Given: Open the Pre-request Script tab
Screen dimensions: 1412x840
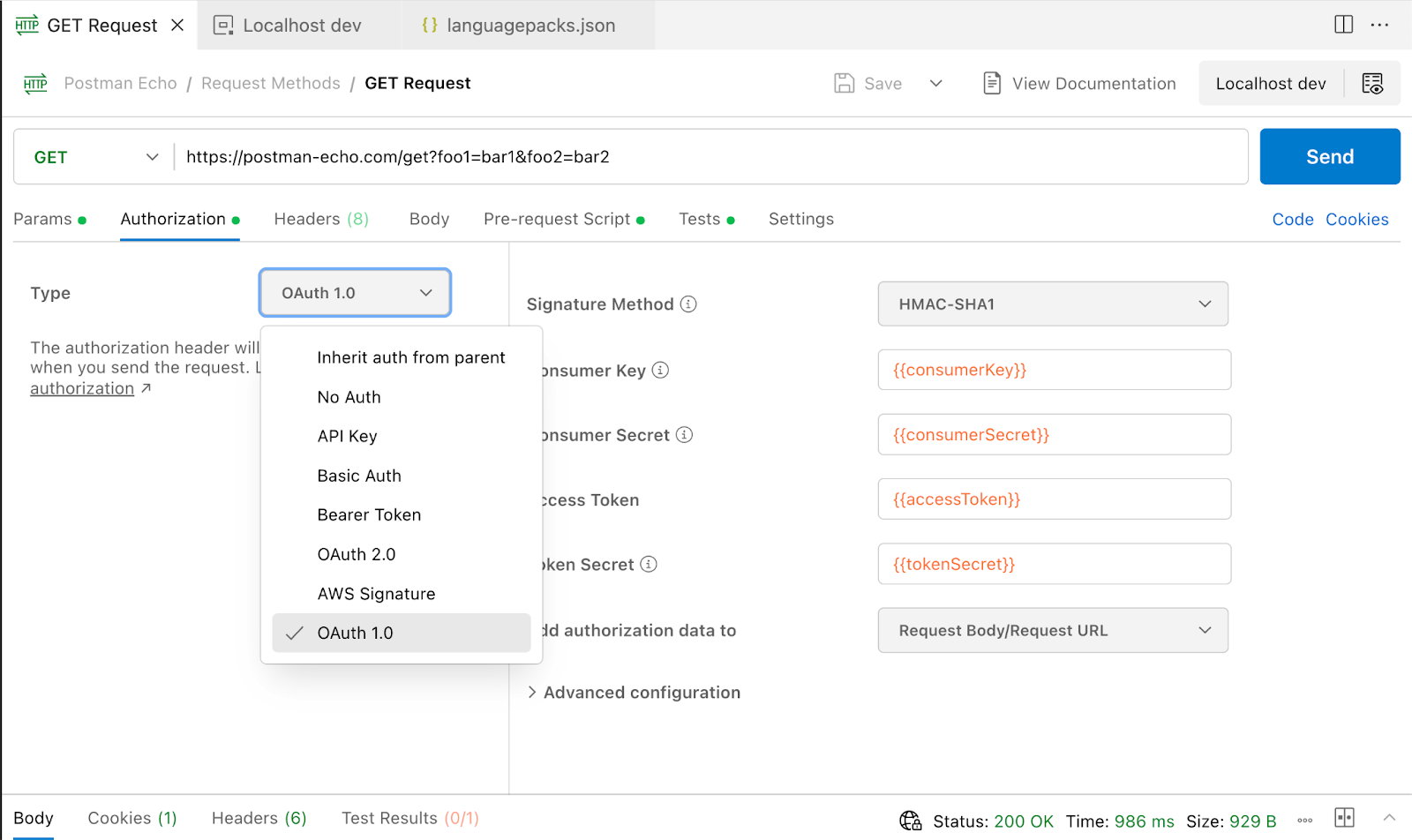Looking at the screenshot, I should click(x=564, y=219).
